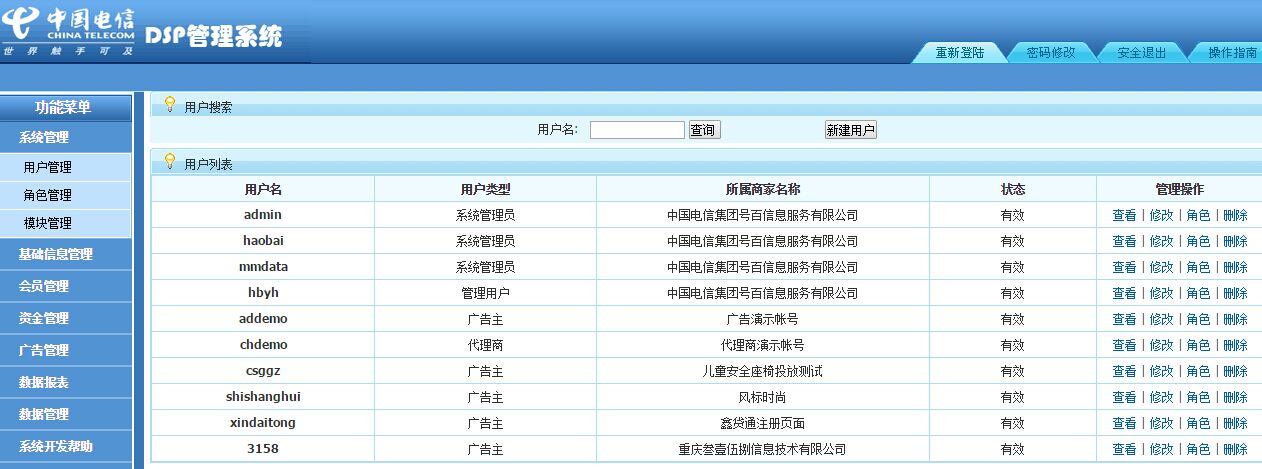The image size is (1262, 469).
Task: Expand the 数据管理 menu section
Action: point(66,414)
